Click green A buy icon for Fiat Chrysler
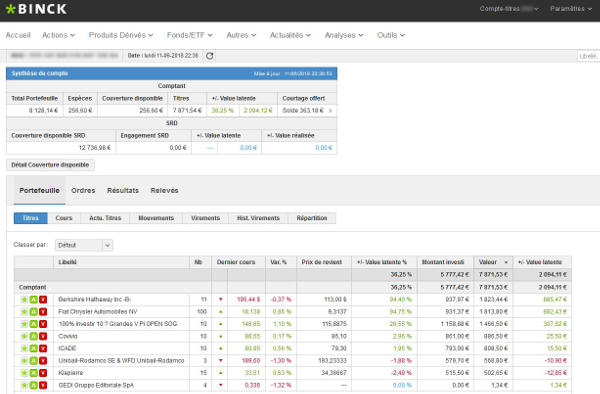The image size is (600, 394). pos(34,312)
